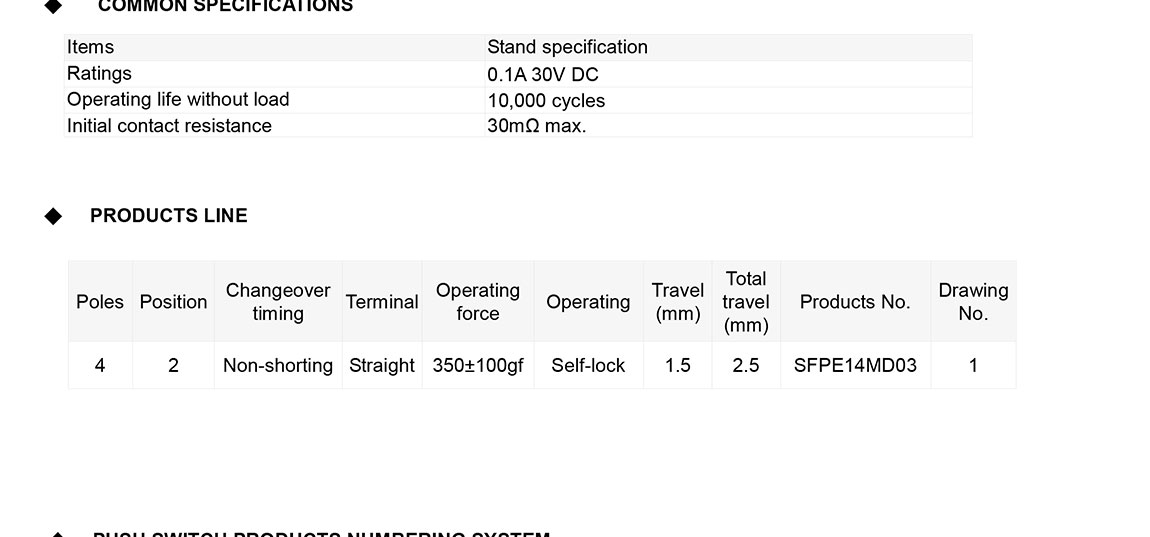Click the Changeover timing column header
Screen dimensions: 1150x537
click(278, 302)
